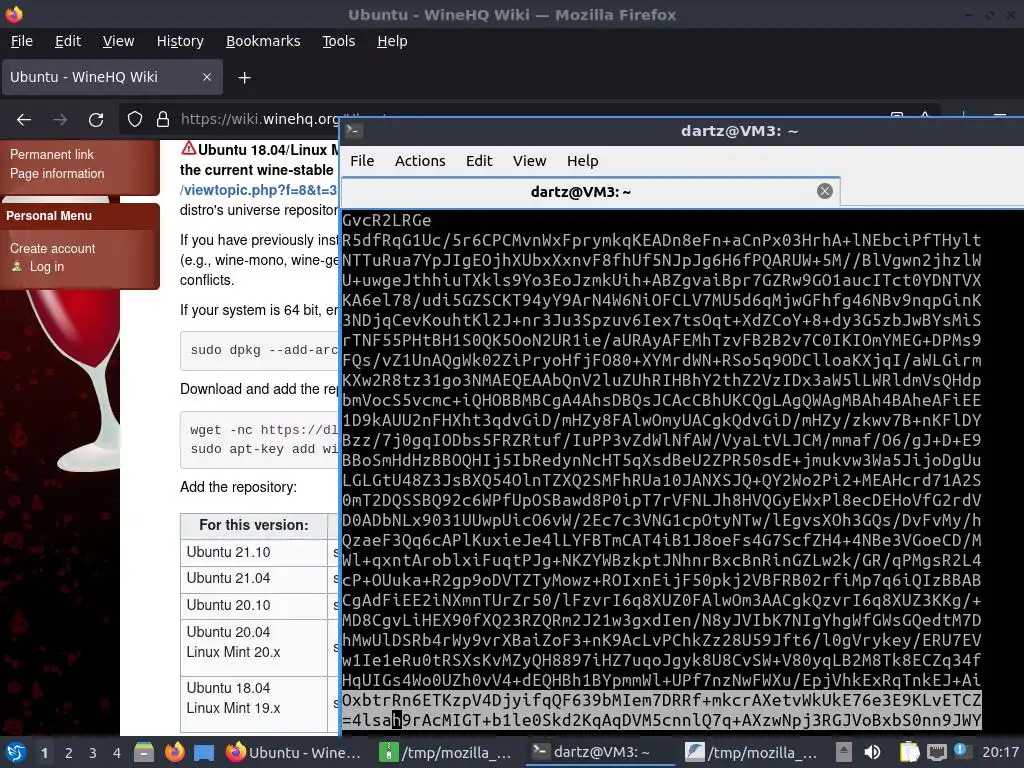Open the tracking protection shield icon
Viewport: 1024px width, 768px height.
(135, 120)
